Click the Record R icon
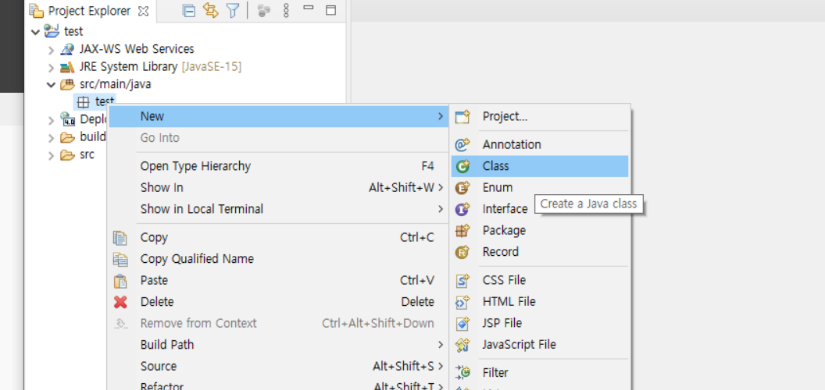Screen dimensions: 825x390 [x=462, y=252]
